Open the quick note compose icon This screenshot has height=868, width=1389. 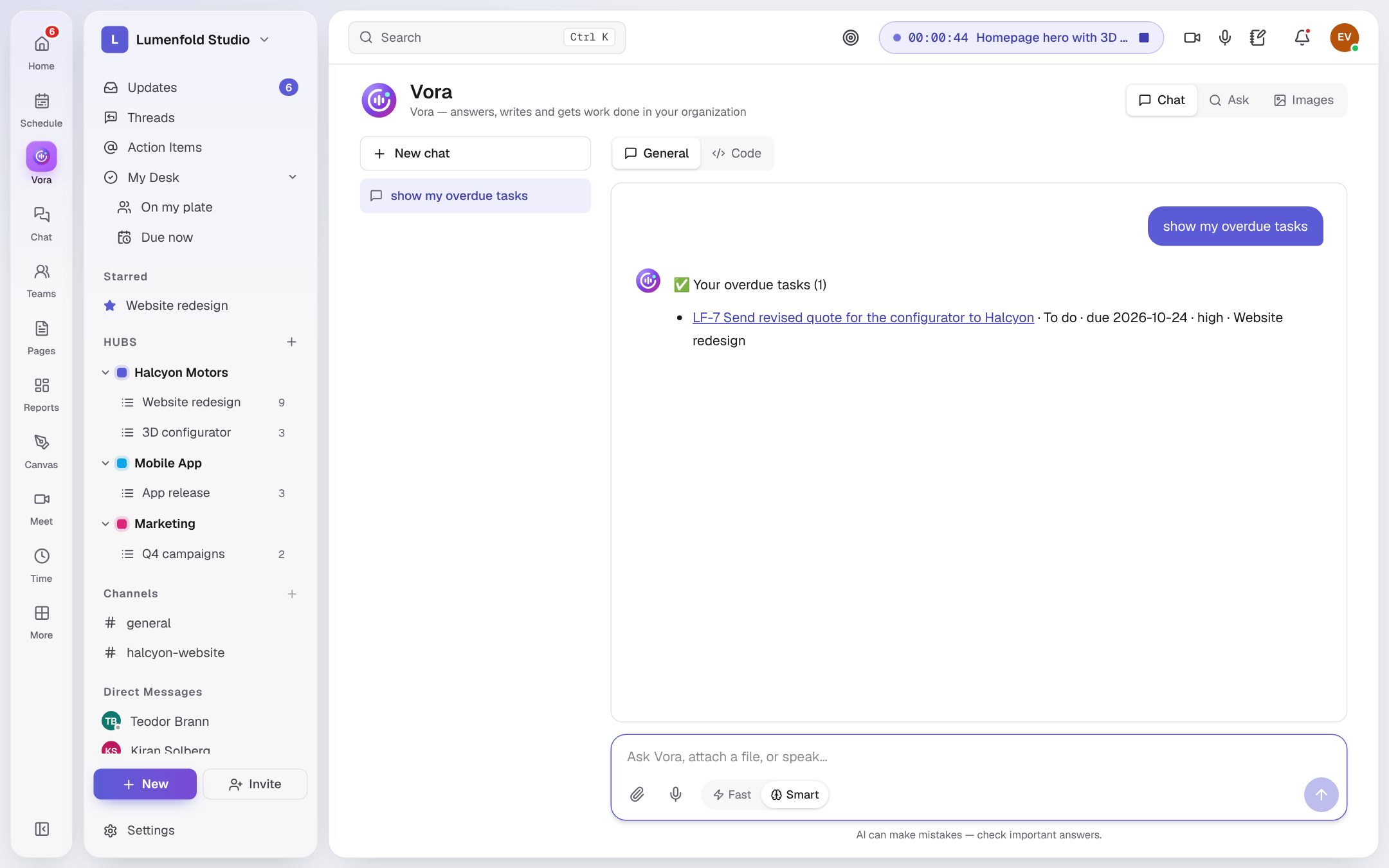(1258, 37)
